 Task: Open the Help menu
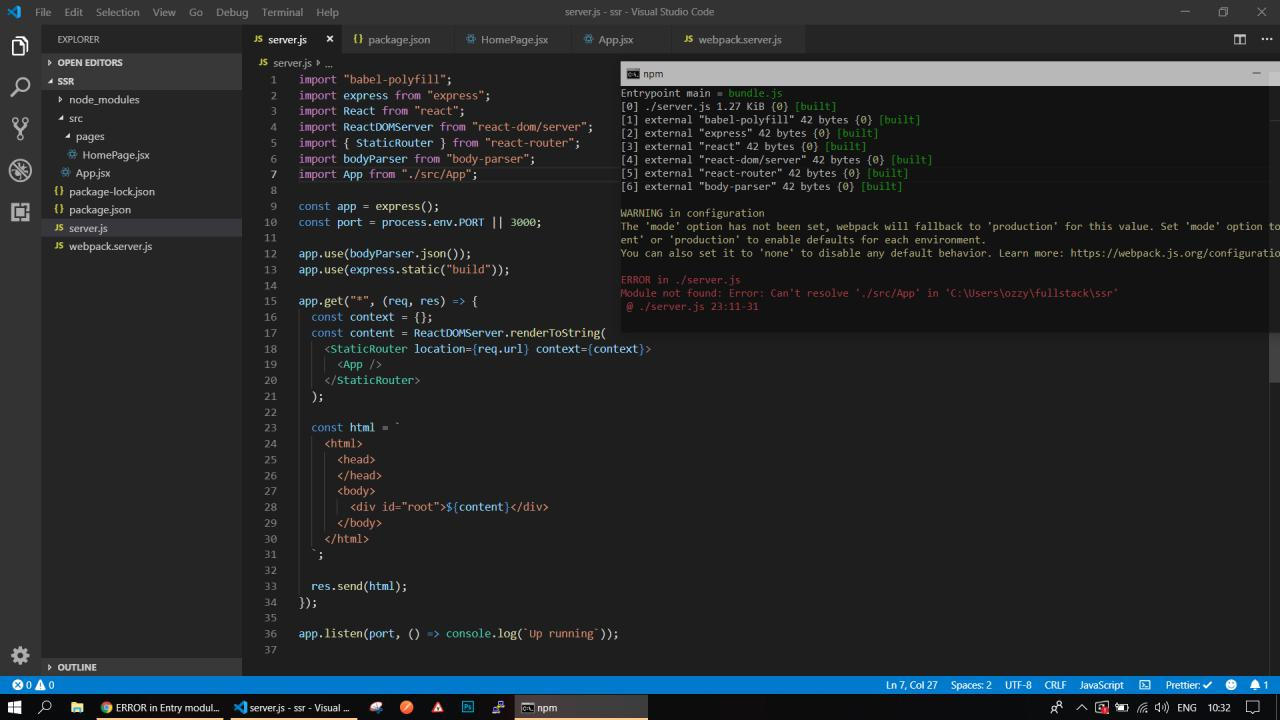click(327, 12)
